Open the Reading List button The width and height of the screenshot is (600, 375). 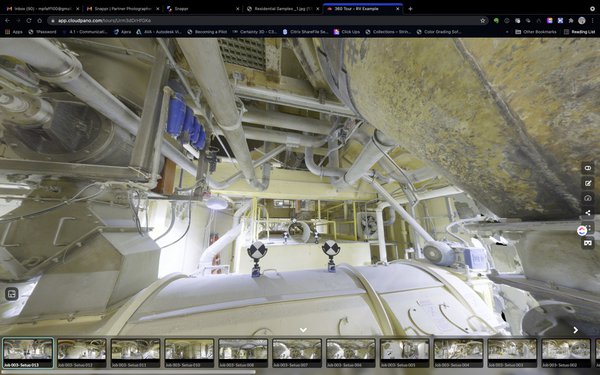[x=579, y=32]
